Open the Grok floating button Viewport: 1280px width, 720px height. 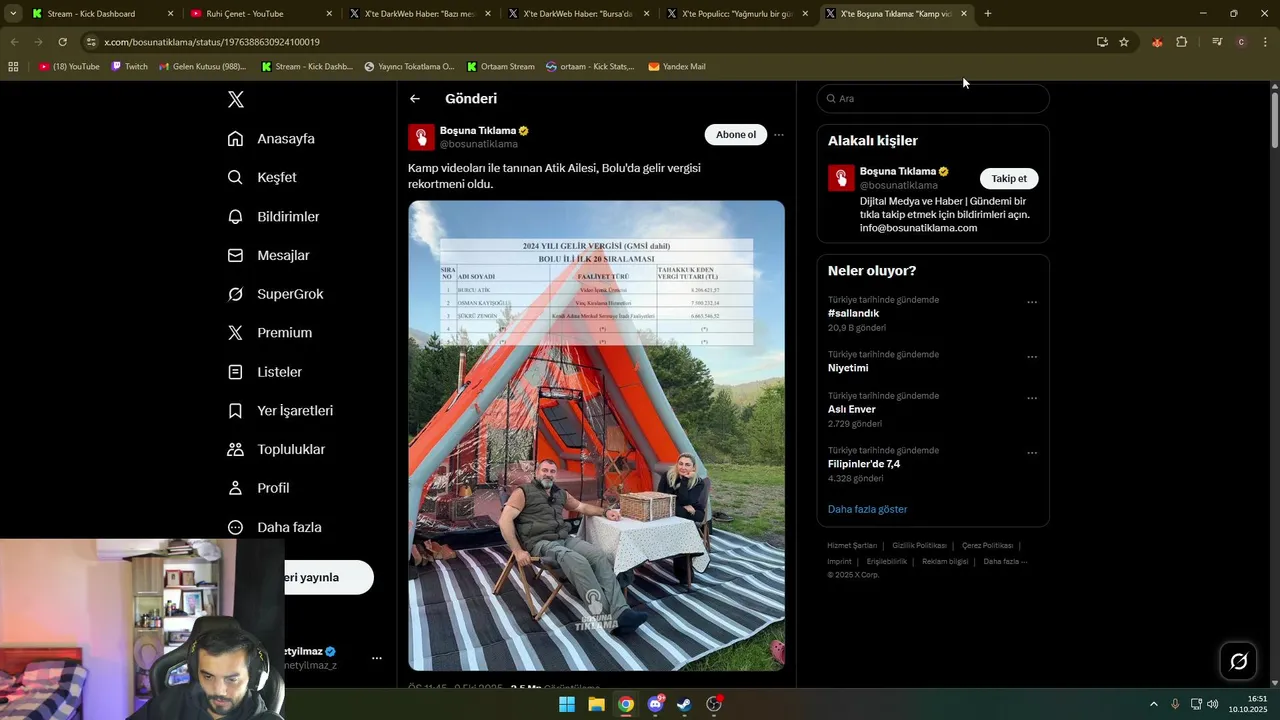[x=1238, y=661]
